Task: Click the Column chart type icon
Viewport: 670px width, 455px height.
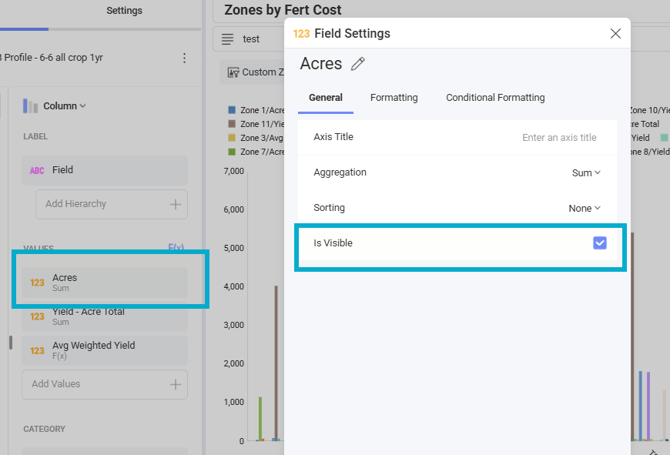Action: [31, 106]
